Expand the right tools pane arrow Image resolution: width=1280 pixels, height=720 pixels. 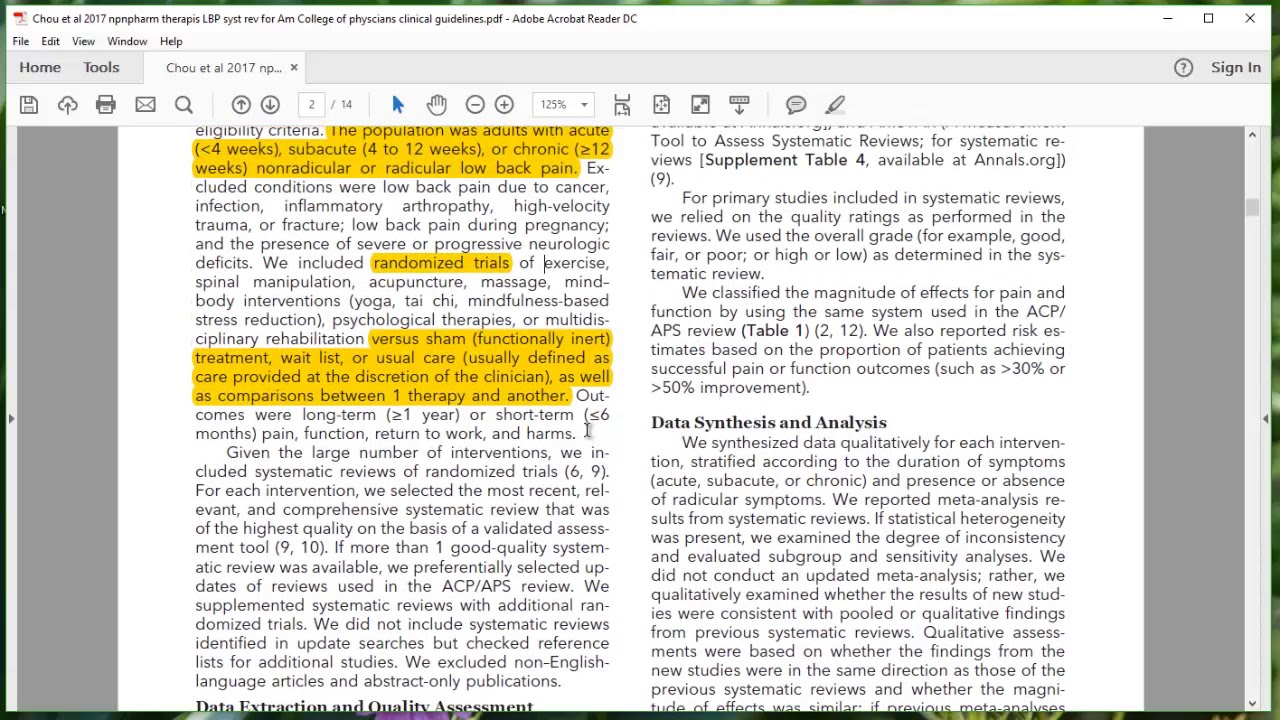pos(1266,419)
